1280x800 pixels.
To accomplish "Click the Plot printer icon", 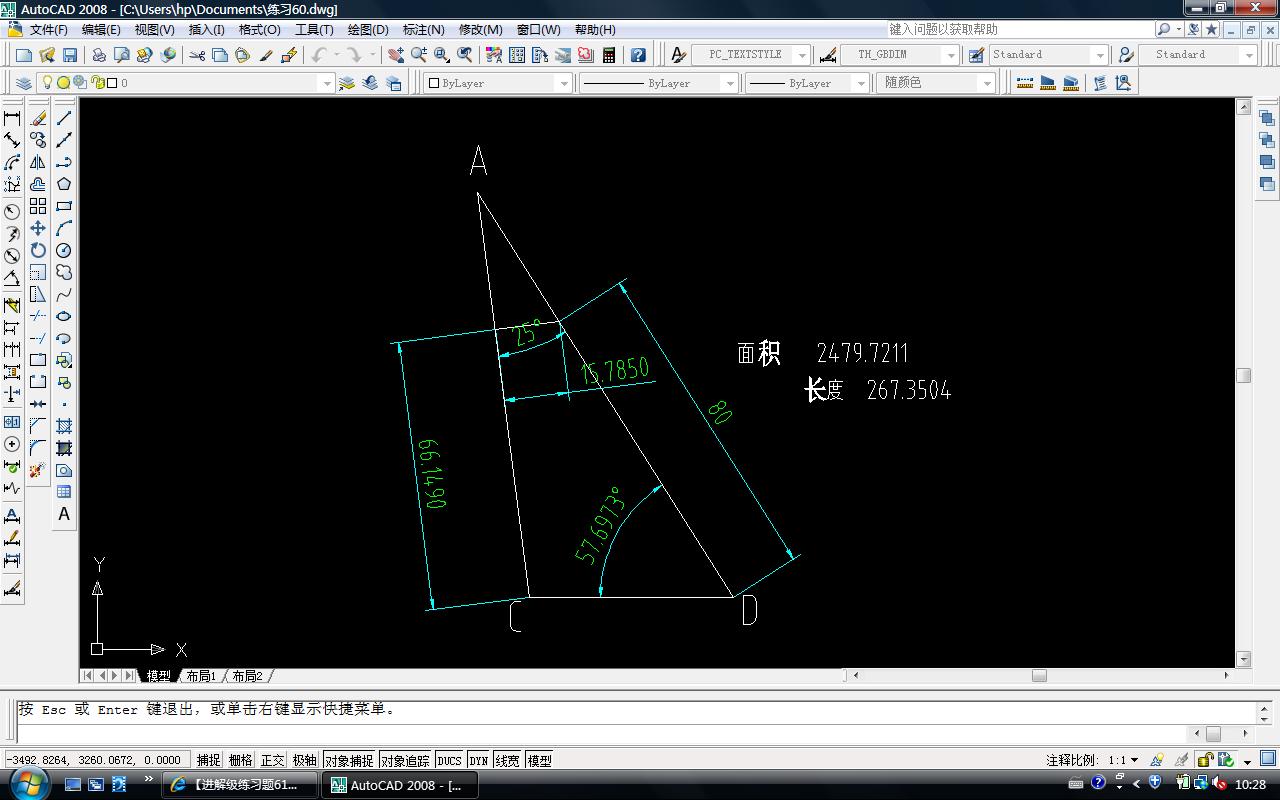I will point(99,55).
